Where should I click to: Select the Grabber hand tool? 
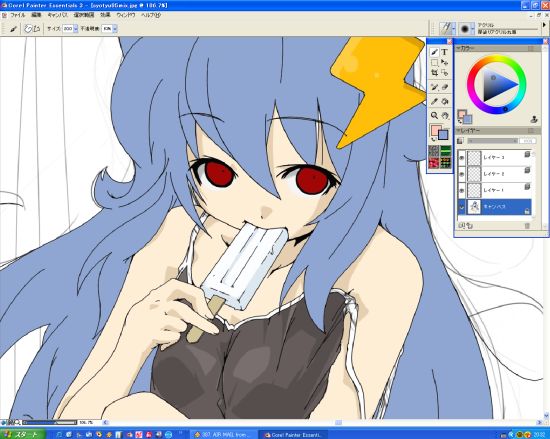pos(445,115)
